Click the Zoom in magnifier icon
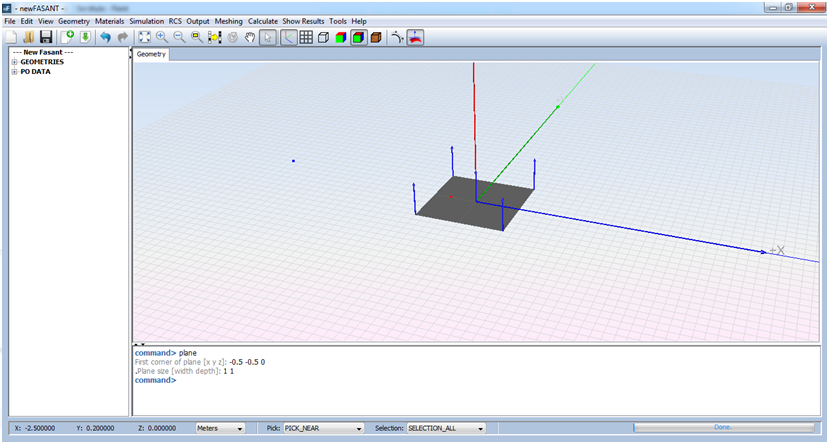 pyautogui.click(x=162, y=37)
